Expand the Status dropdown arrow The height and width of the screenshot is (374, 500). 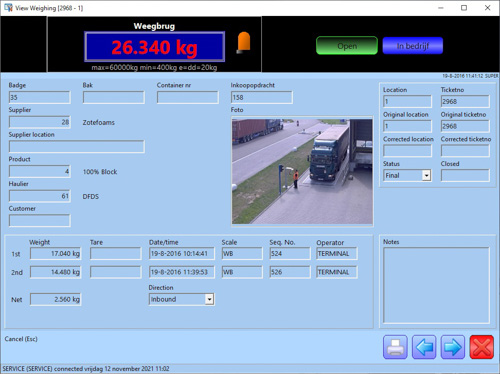(426, 175)
